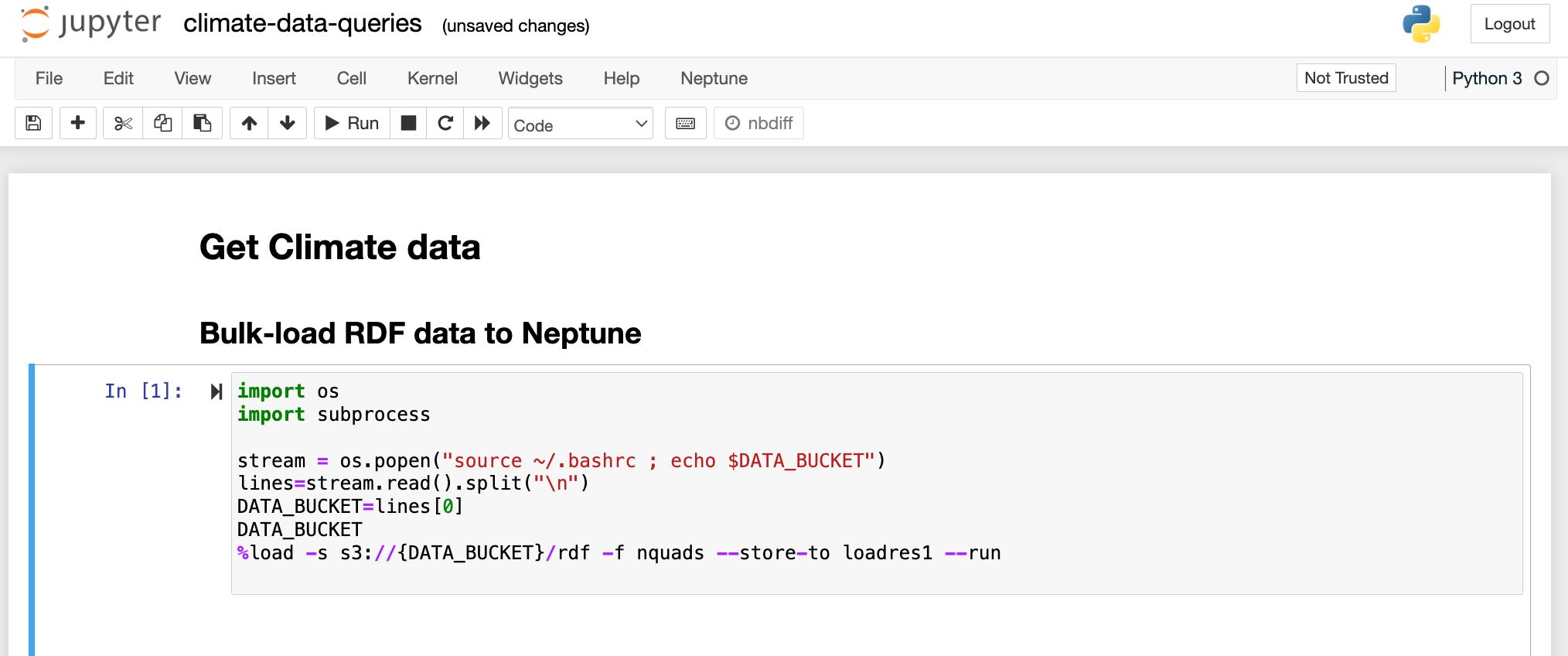Image resolution: width=1568 pixels, height=656 pixels.
Task: Cut selected cells with the scissors icon
Action: [x=123, y=123]
